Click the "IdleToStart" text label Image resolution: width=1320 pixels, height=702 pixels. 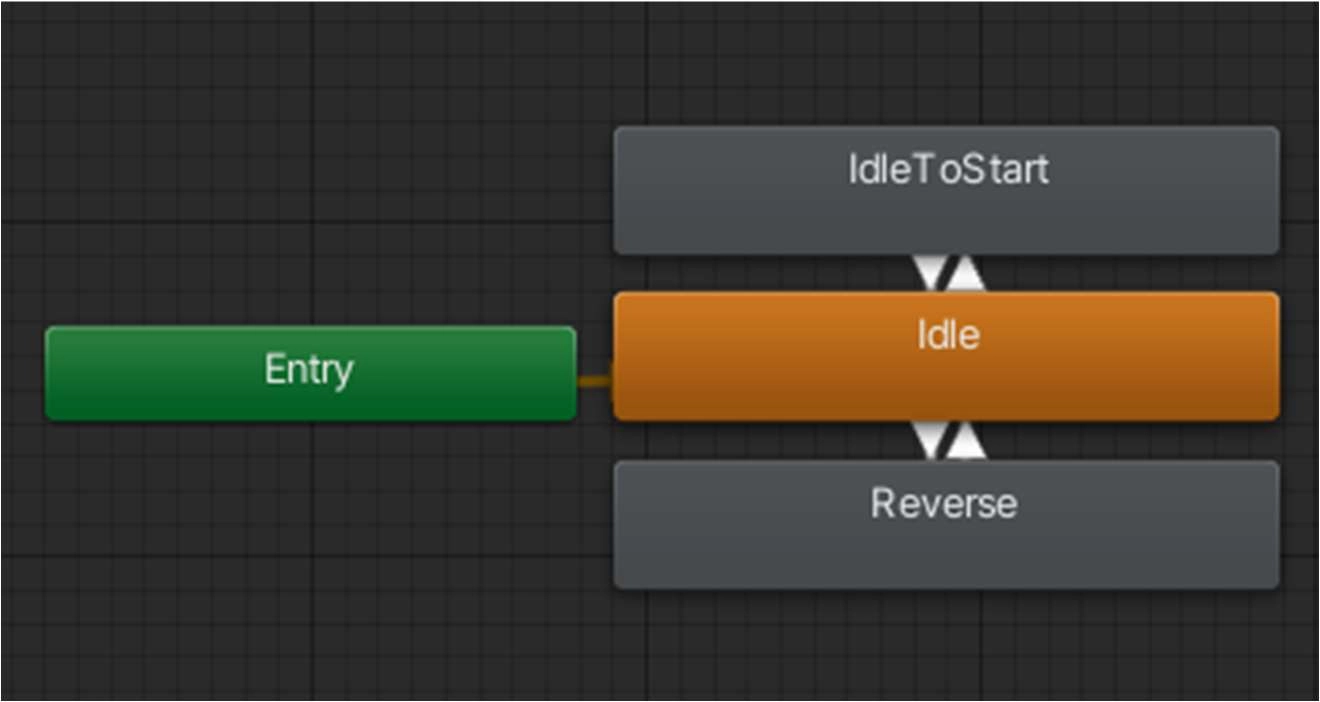(949, 169)
